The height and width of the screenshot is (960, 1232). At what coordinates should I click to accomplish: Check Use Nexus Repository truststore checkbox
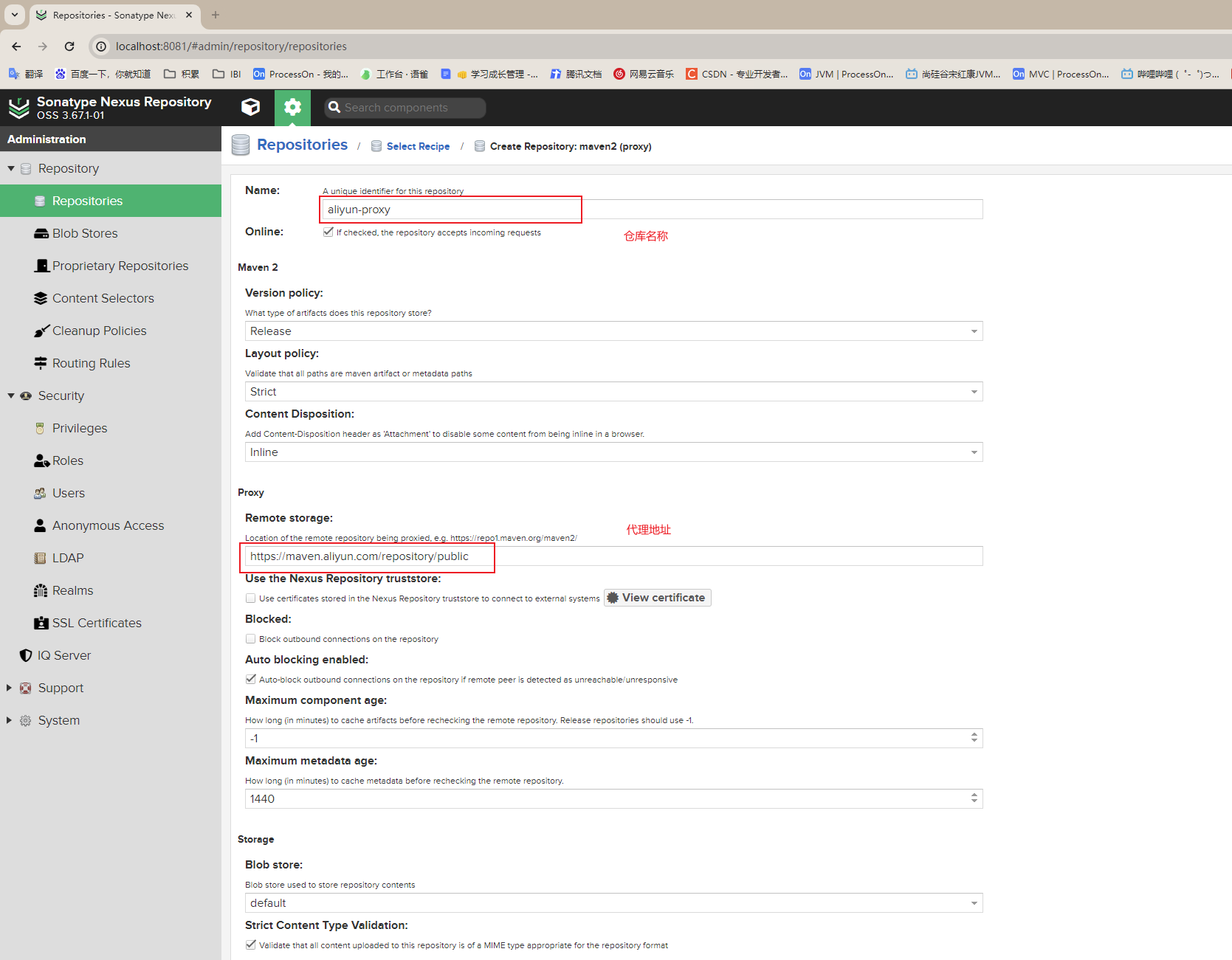[x=251, y=598]
